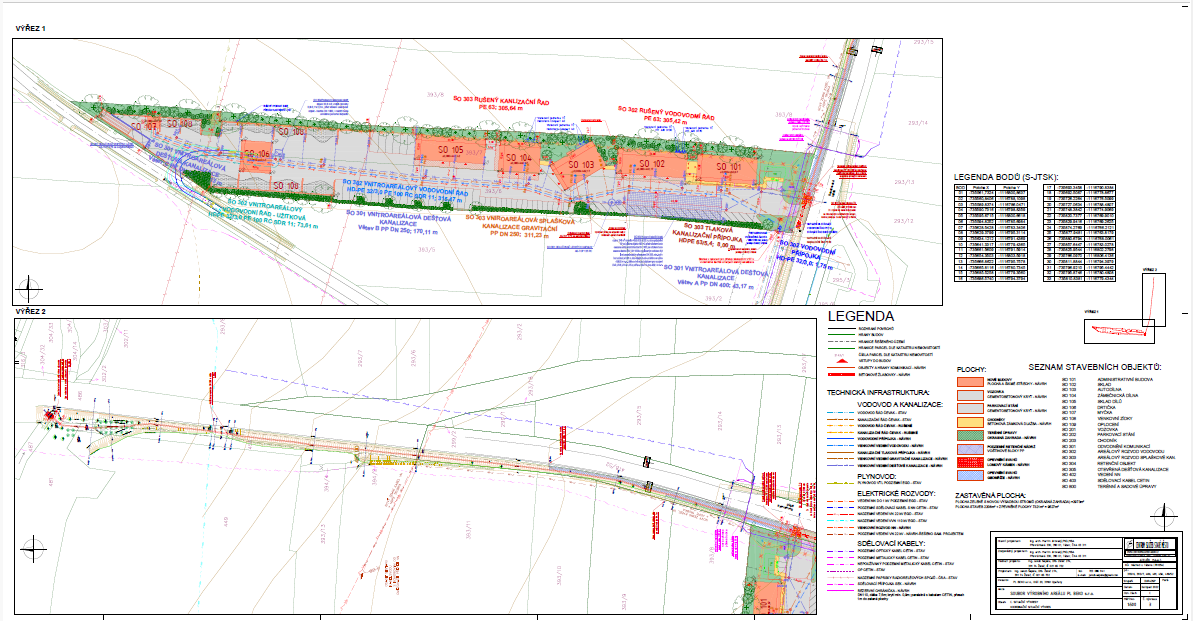Select the green 'Terénní úpravy' legend swatch
The height and width of the screenshot is (621, 1193).
970,435
